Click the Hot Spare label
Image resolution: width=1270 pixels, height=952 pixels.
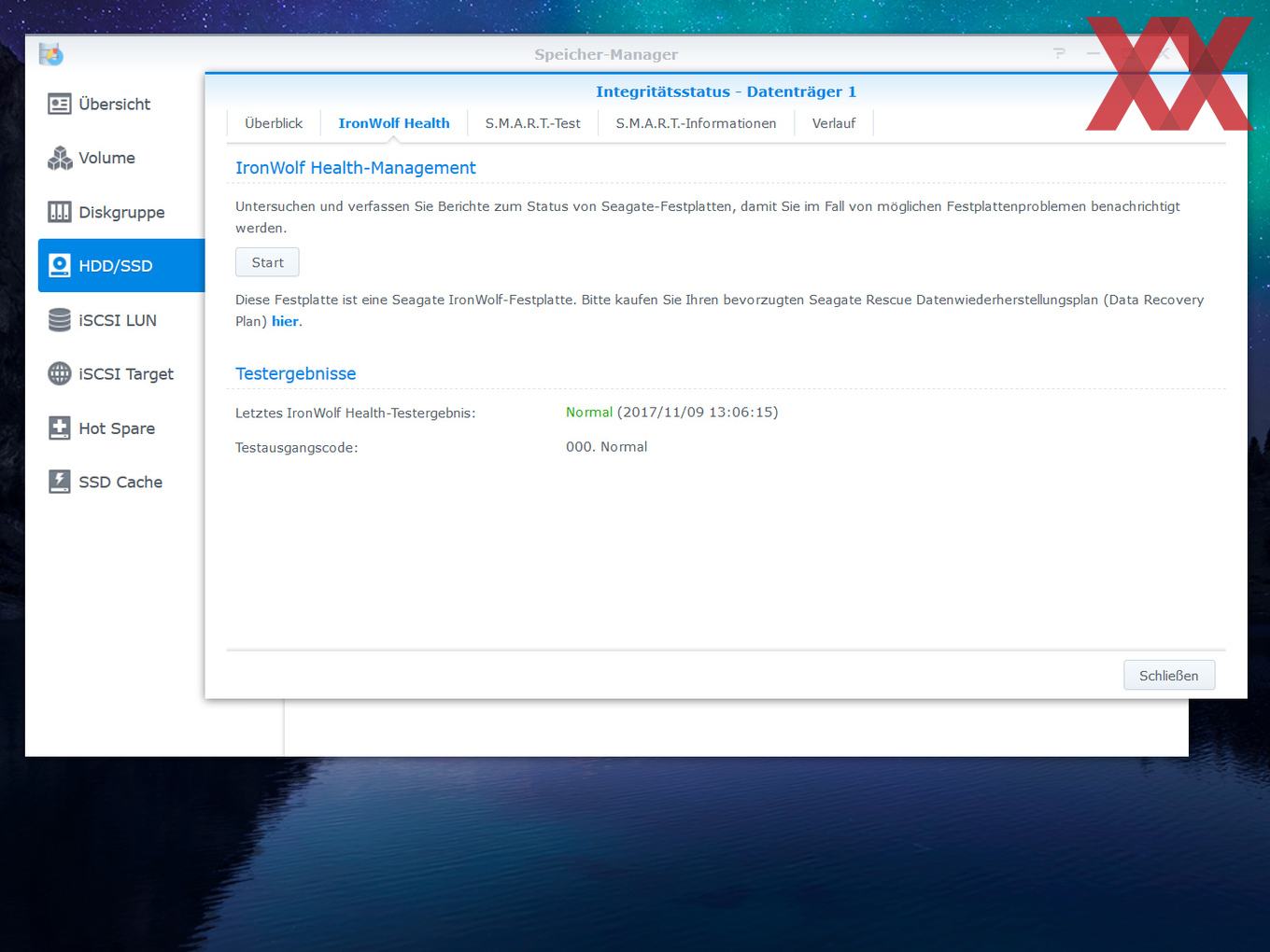tap(117, 428)
